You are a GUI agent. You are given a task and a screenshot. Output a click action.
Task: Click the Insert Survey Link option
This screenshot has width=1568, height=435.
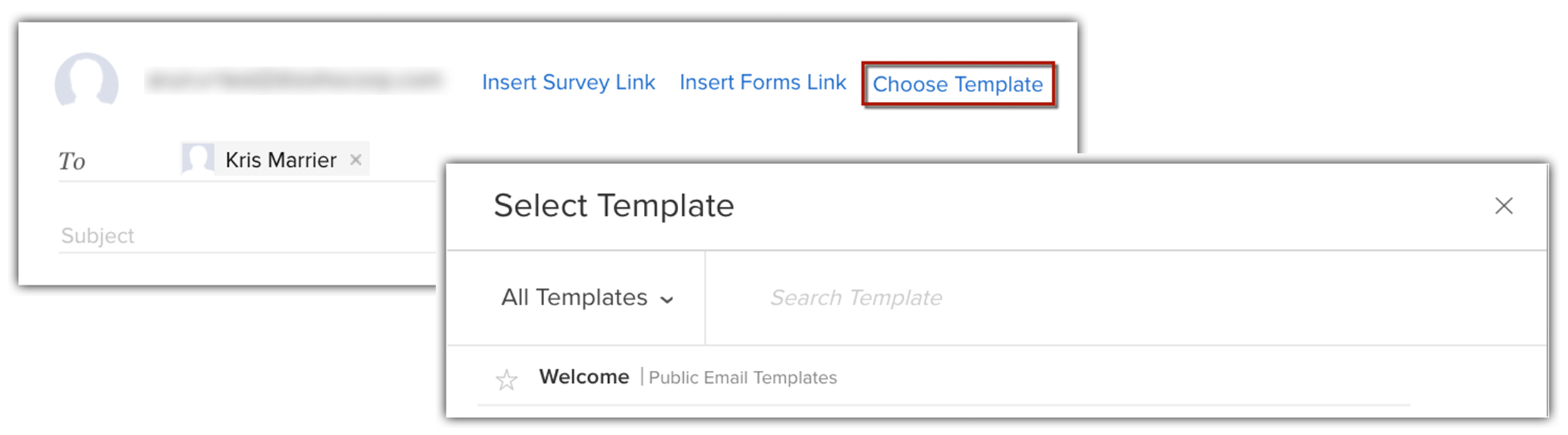[568, 83]
